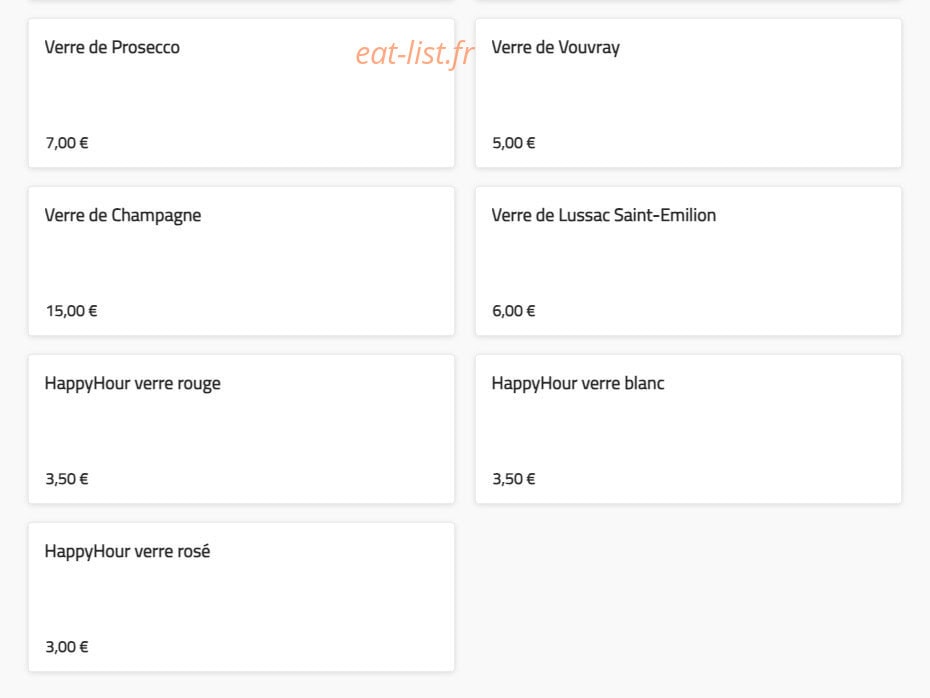Open the Verre de Prosecco item card
This screenshot has height=698, width=930.
(x=241, y=93)
